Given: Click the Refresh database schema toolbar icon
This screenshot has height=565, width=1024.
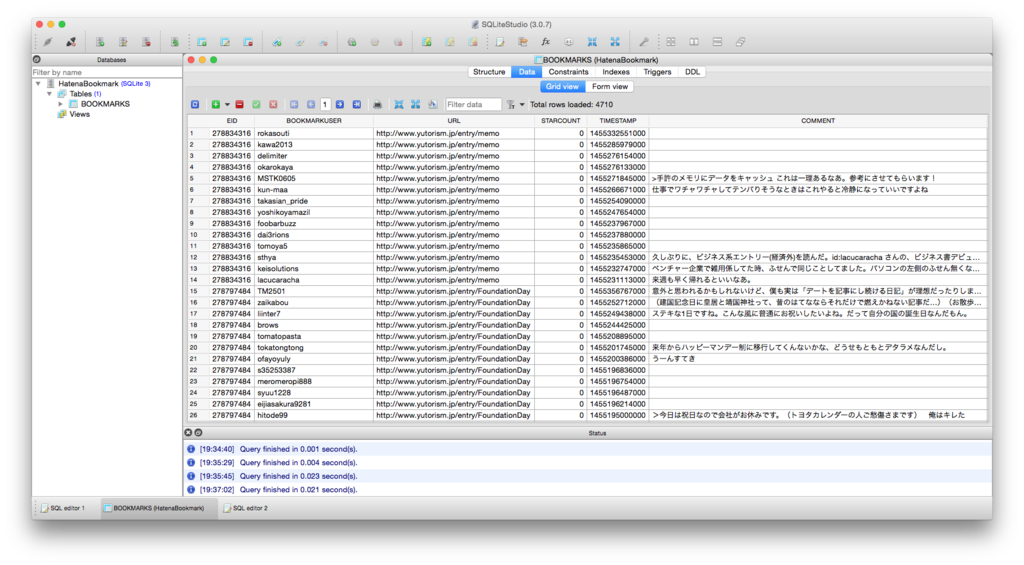Looking at the screenshot, I should click(174, 42).
